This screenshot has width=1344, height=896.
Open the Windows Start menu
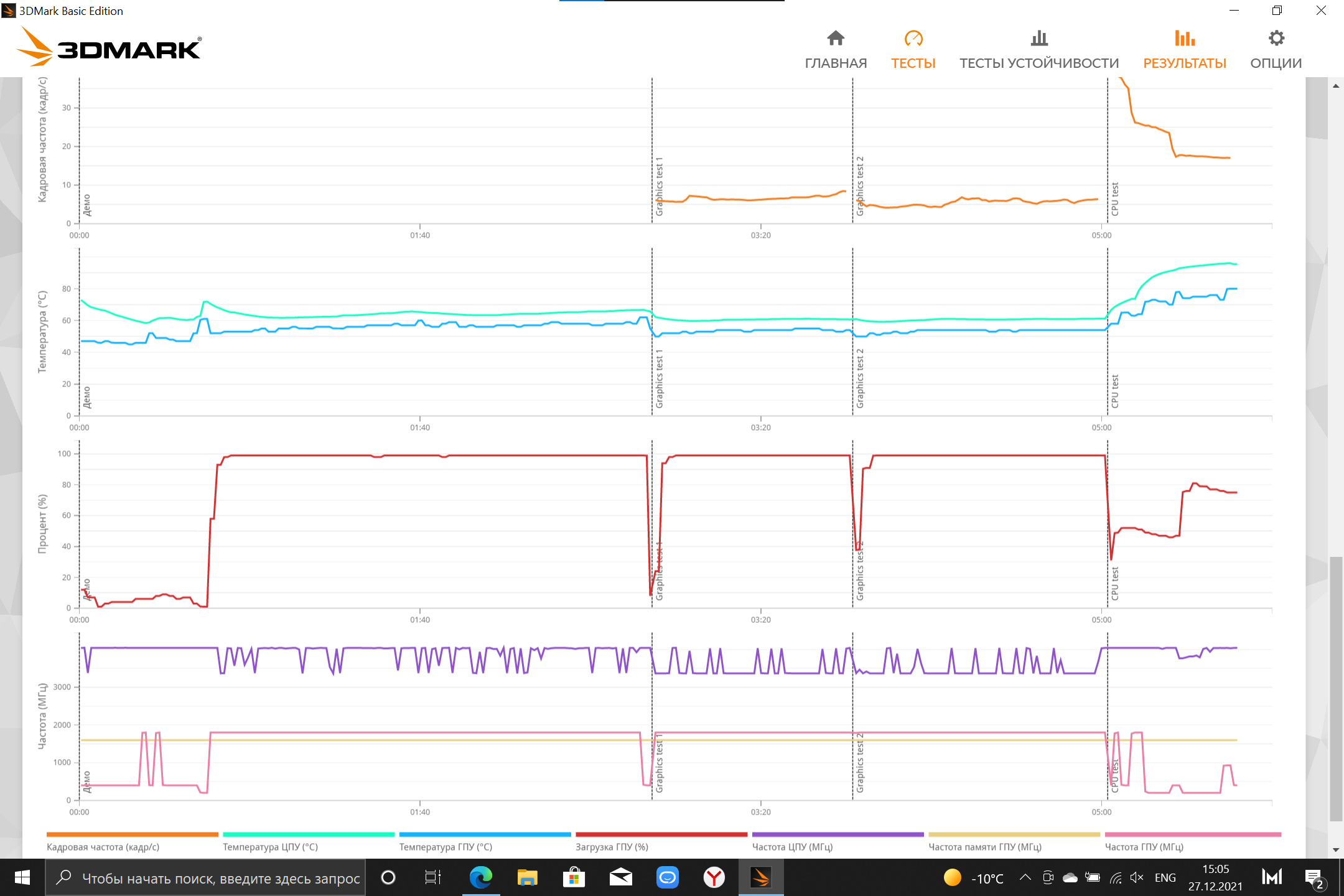pyautogui.click(x=22, y=877)
